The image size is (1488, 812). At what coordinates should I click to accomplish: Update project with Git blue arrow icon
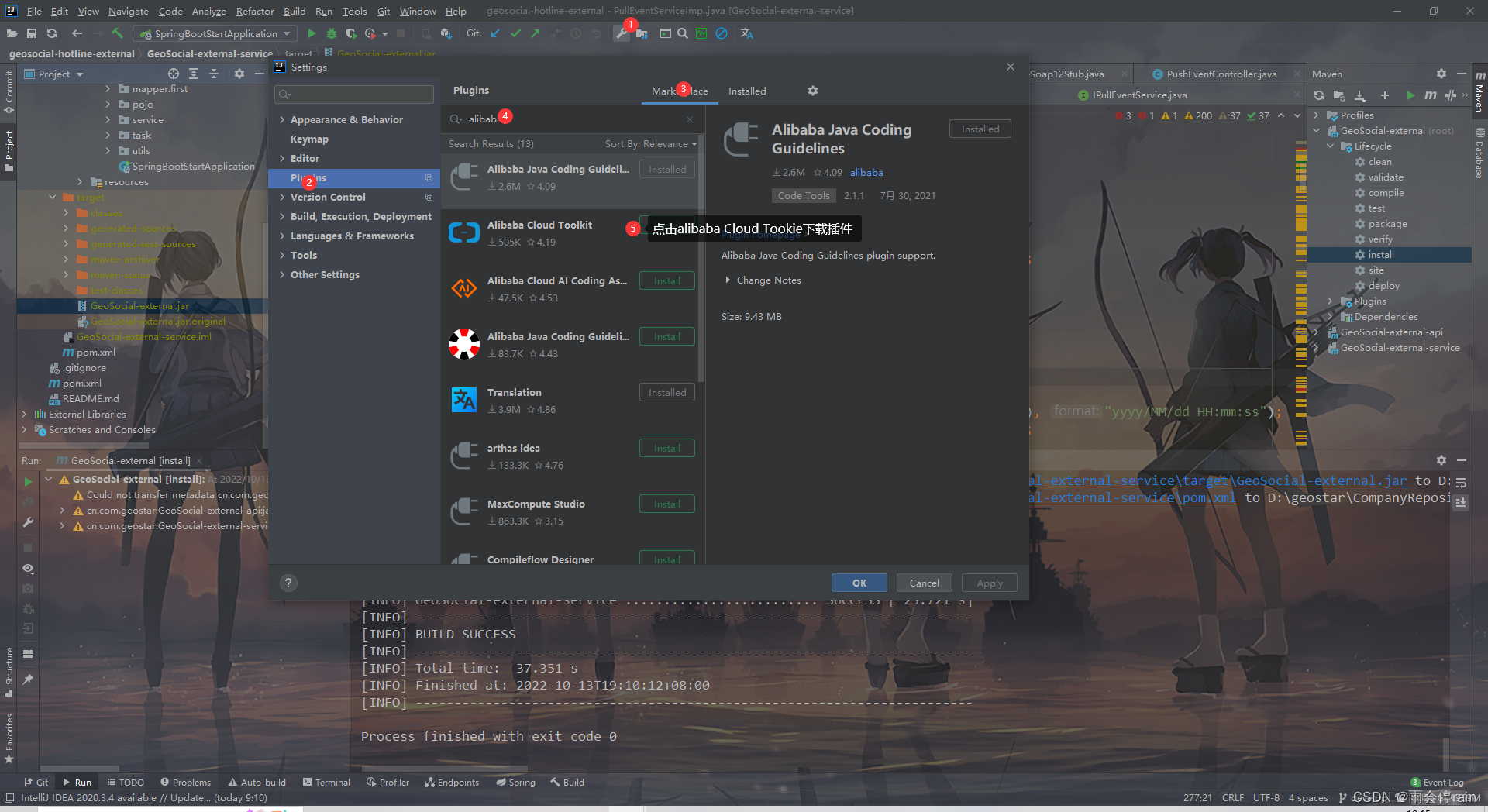tap(495, 33)
